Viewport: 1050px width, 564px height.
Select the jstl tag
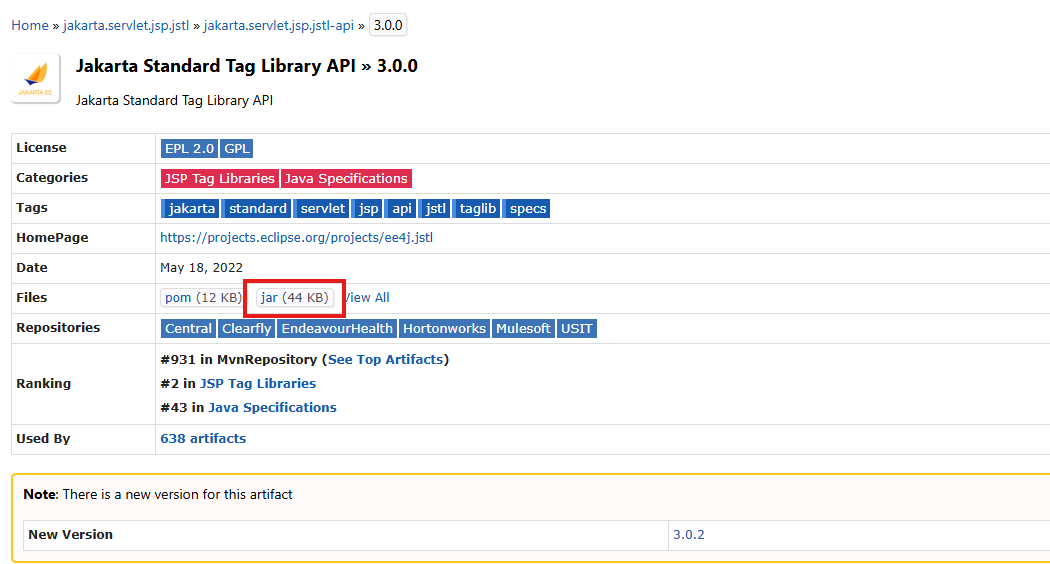click(x=435, y=208)
